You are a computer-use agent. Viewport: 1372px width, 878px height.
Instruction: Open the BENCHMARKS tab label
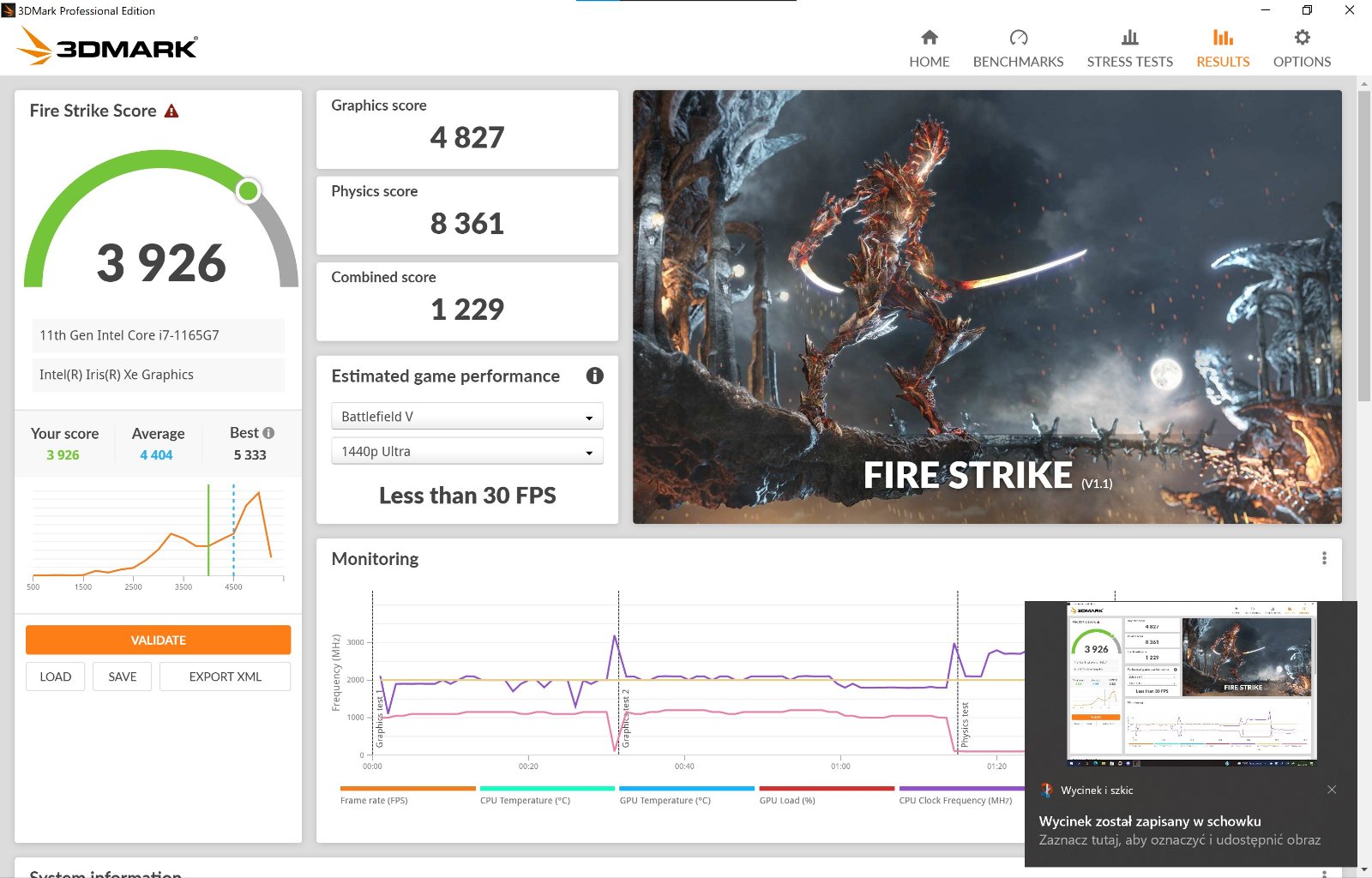click(x=1019, y=62)
